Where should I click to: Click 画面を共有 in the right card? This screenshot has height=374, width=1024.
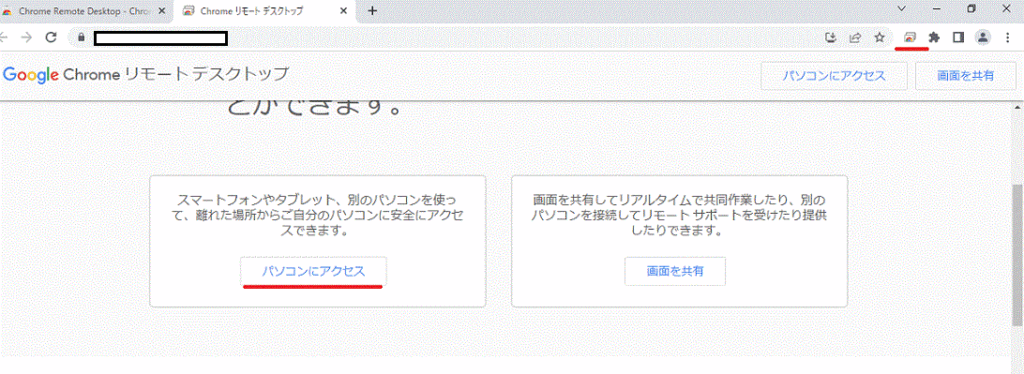[675, 271]
